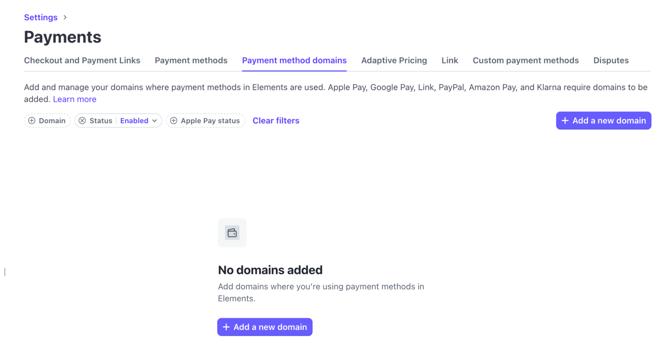
Task: Go back to Settings via breadcrumb
Action: (x=41, y=18)
